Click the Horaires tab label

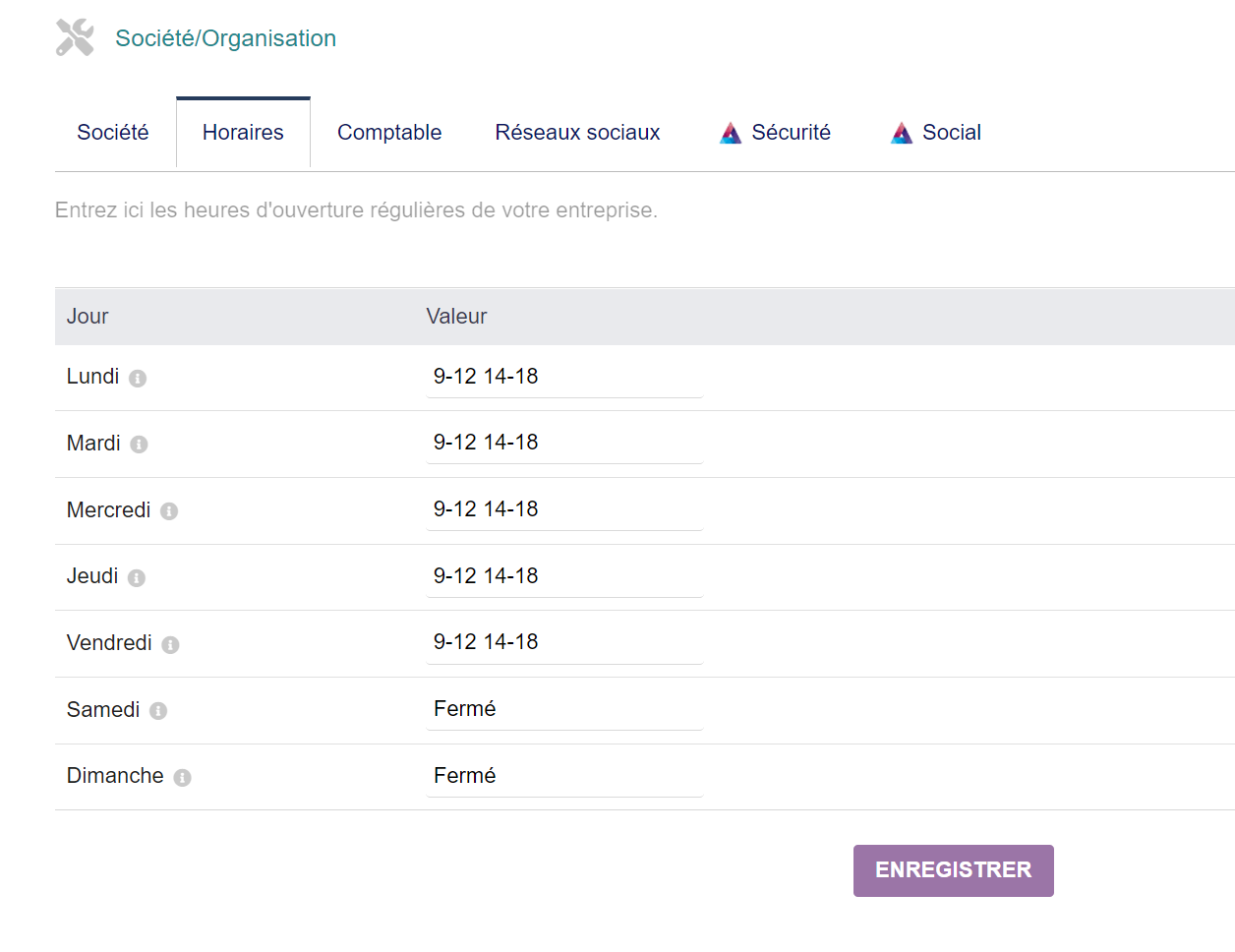click(242, 132)
